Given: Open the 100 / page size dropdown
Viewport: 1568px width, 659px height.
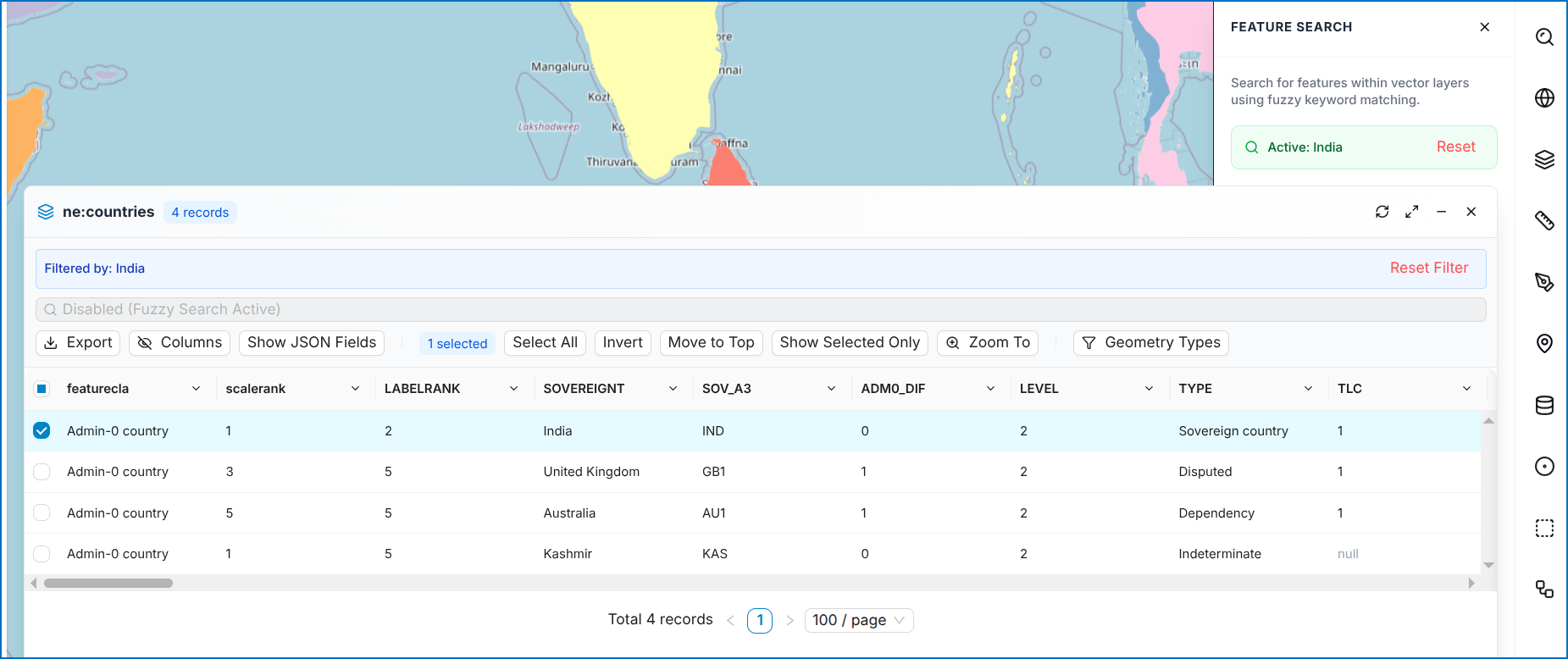Looking at the screenshot, I should pos(859,621).
